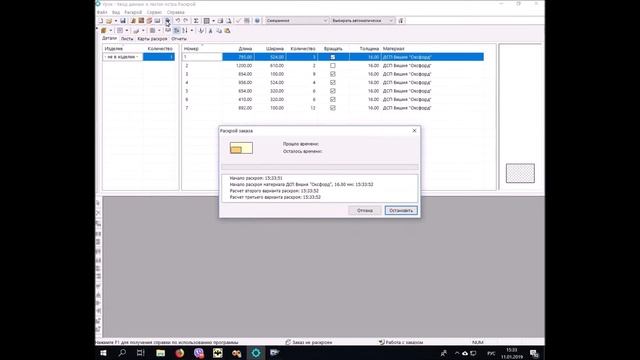Click the grey checkmark icon in the toolbar
The height and width of the screenshot is (360, 640).
coord(238,20)
